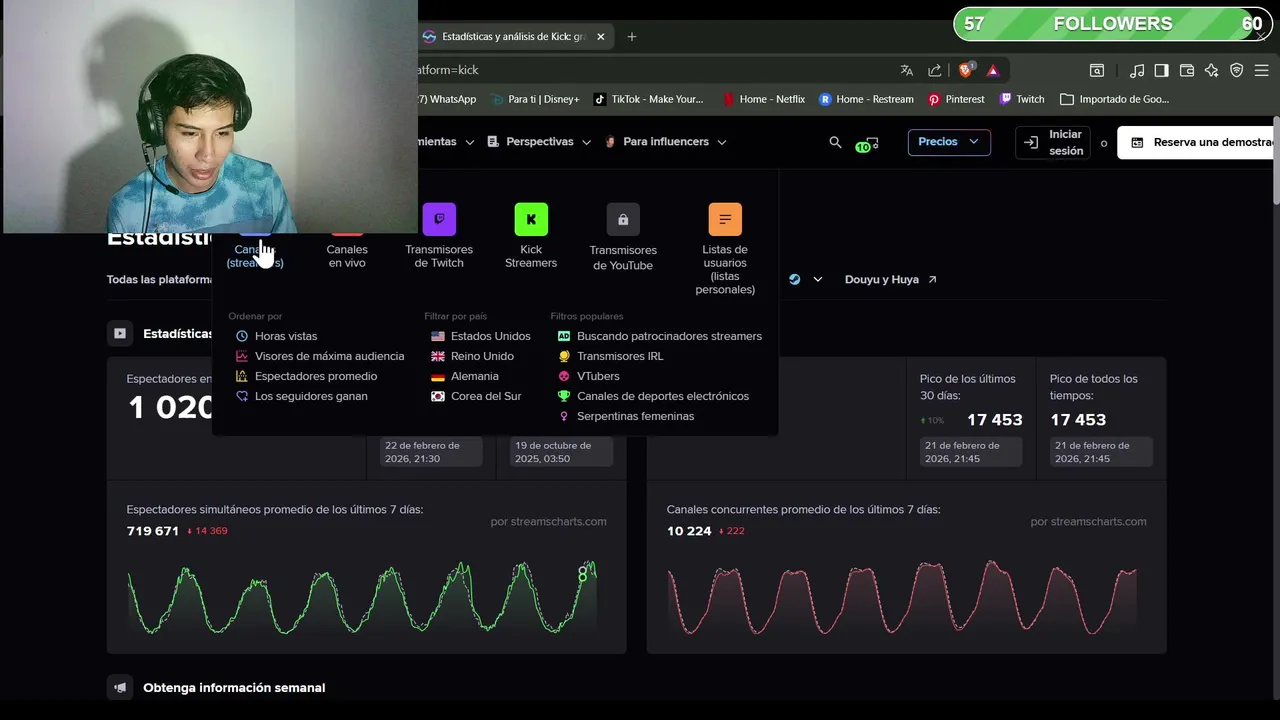This screenshot has height=720, width=1280.
Task: Expand the platform chevron beside Douyu y Huya
Action: point(817,280)
